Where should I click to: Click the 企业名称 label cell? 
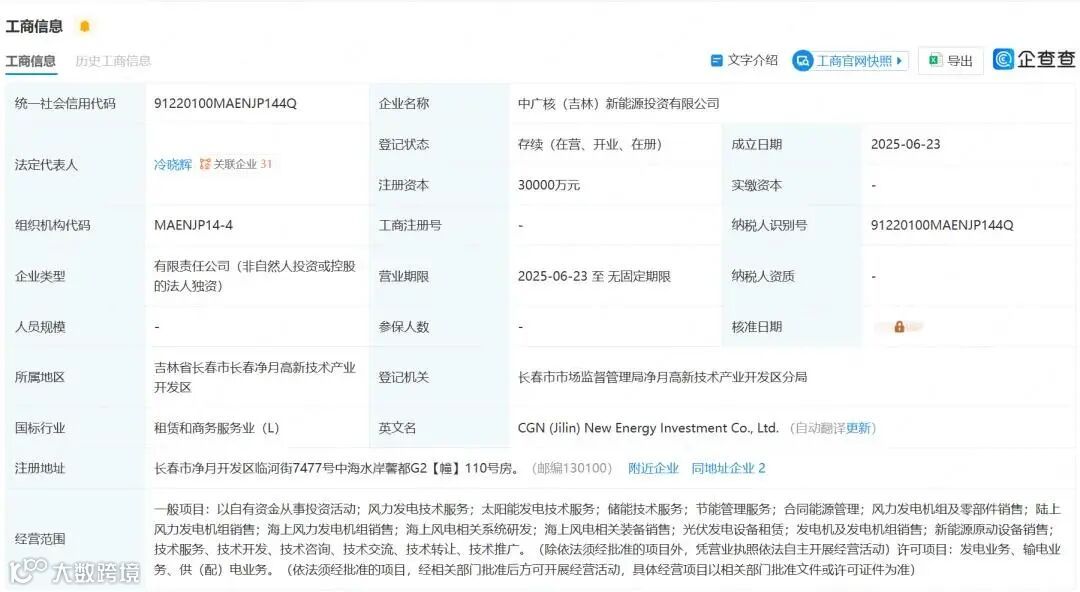tap(439, 103)
